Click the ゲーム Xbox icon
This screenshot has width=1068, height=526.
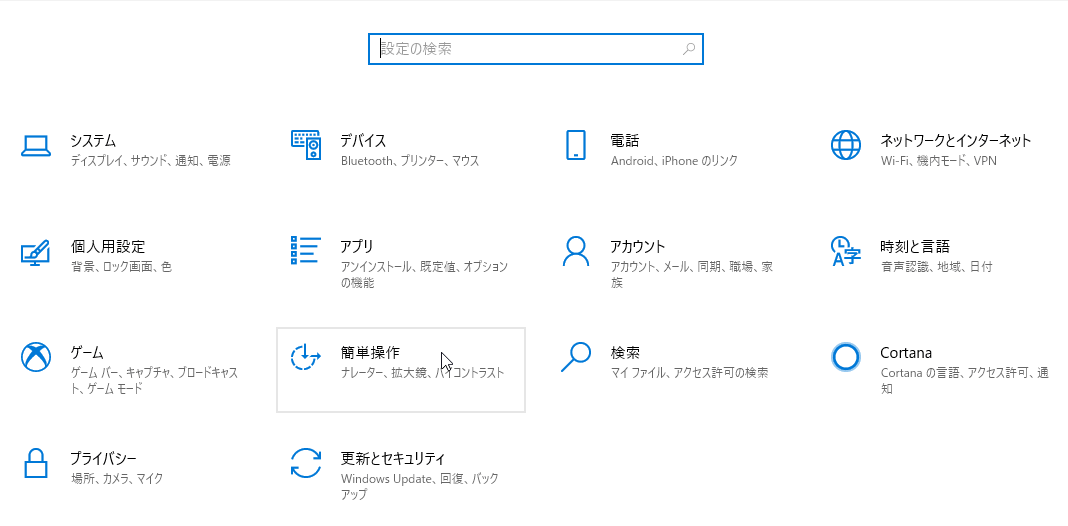[35, 357]
